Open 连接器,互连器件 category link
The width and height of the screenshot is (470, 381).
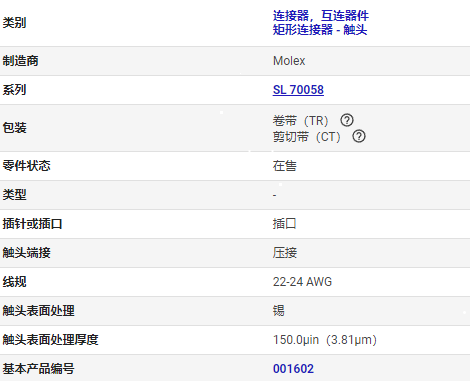(x=321, y=16)
